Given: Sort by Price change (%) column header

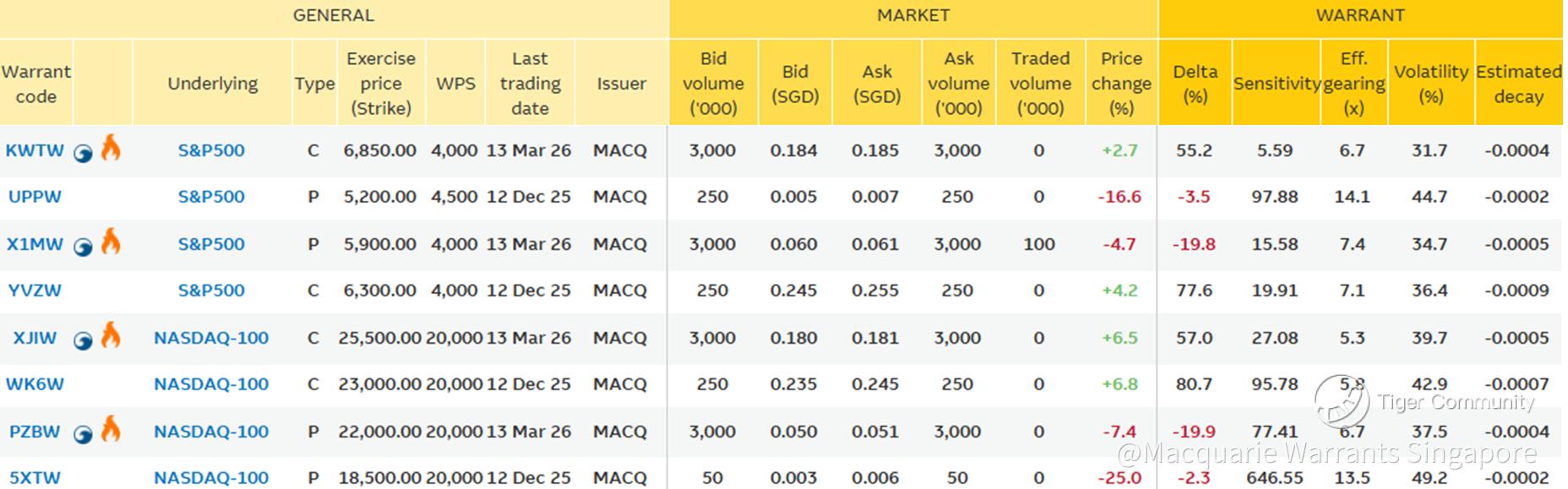Looking at the screenshot, I should point(1121,84).
